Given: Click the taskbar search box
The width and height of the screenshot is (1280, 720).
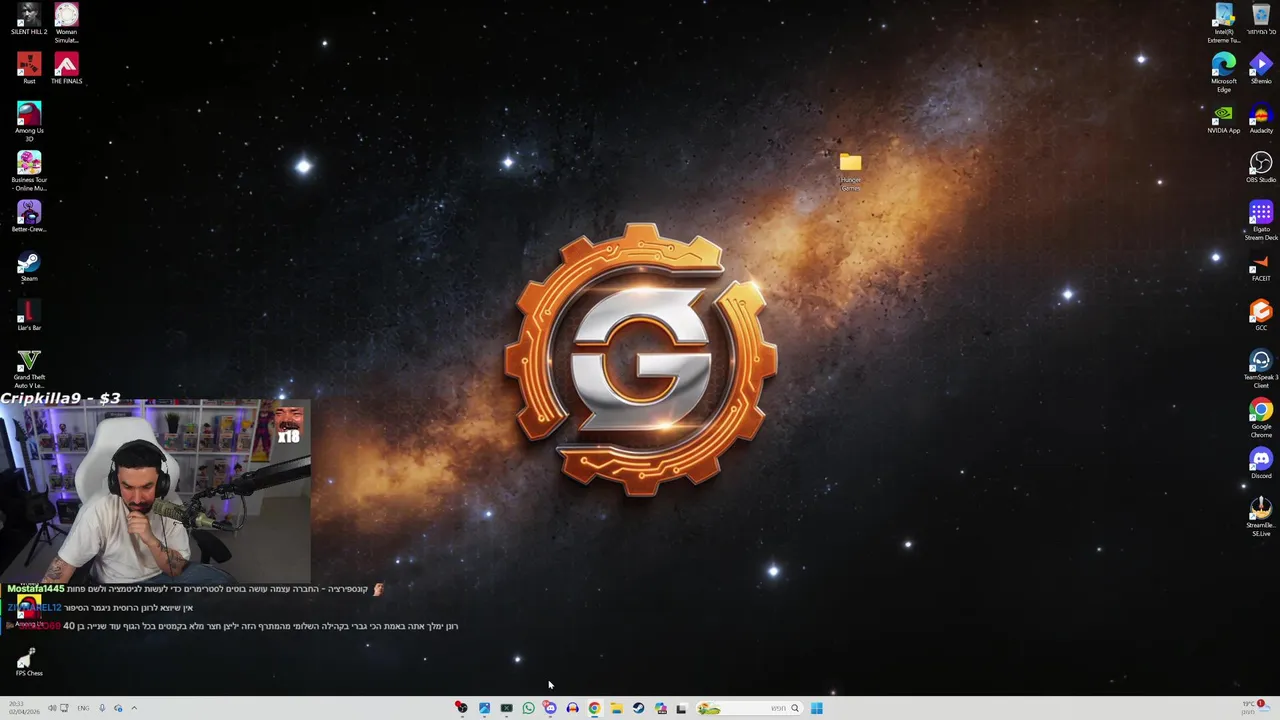Looking at the screenshot, I should pyautogui.click(x=750, y=708).
